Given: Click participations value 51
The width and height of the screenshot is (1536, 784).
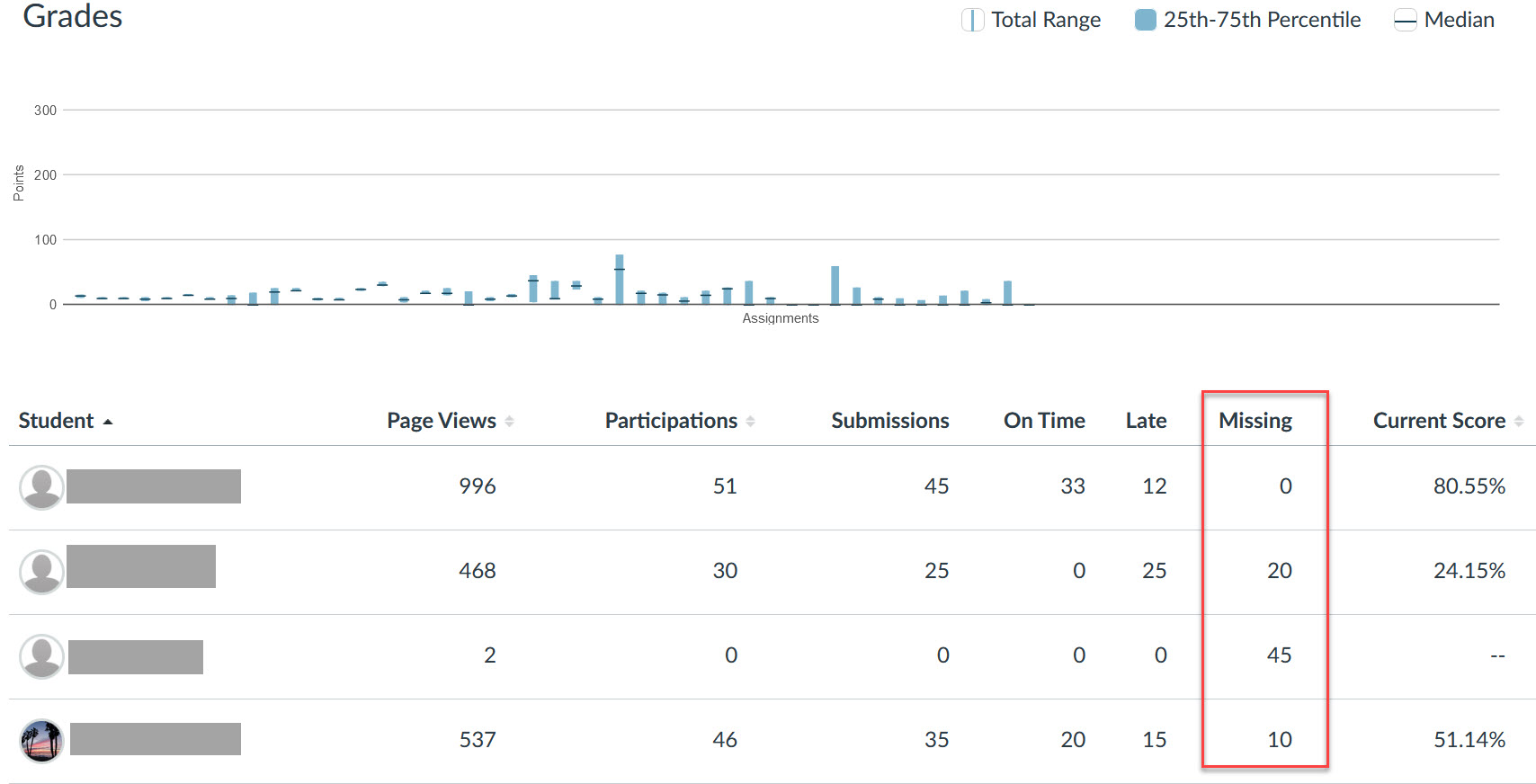Looking at the screenshot, I should pos(725,486).
